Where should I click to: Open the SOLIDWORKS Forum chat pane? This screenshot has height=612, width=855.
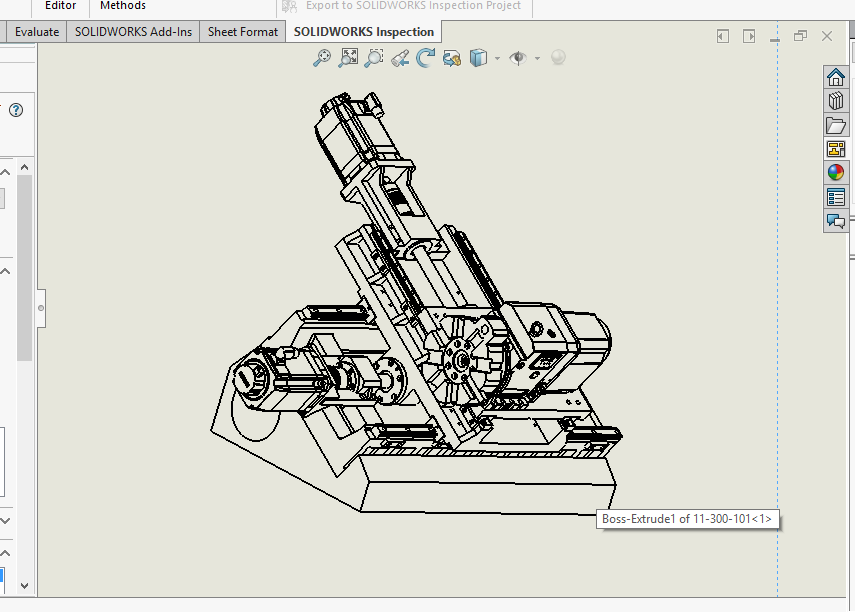pyautogui.click(x=835, y=221)
